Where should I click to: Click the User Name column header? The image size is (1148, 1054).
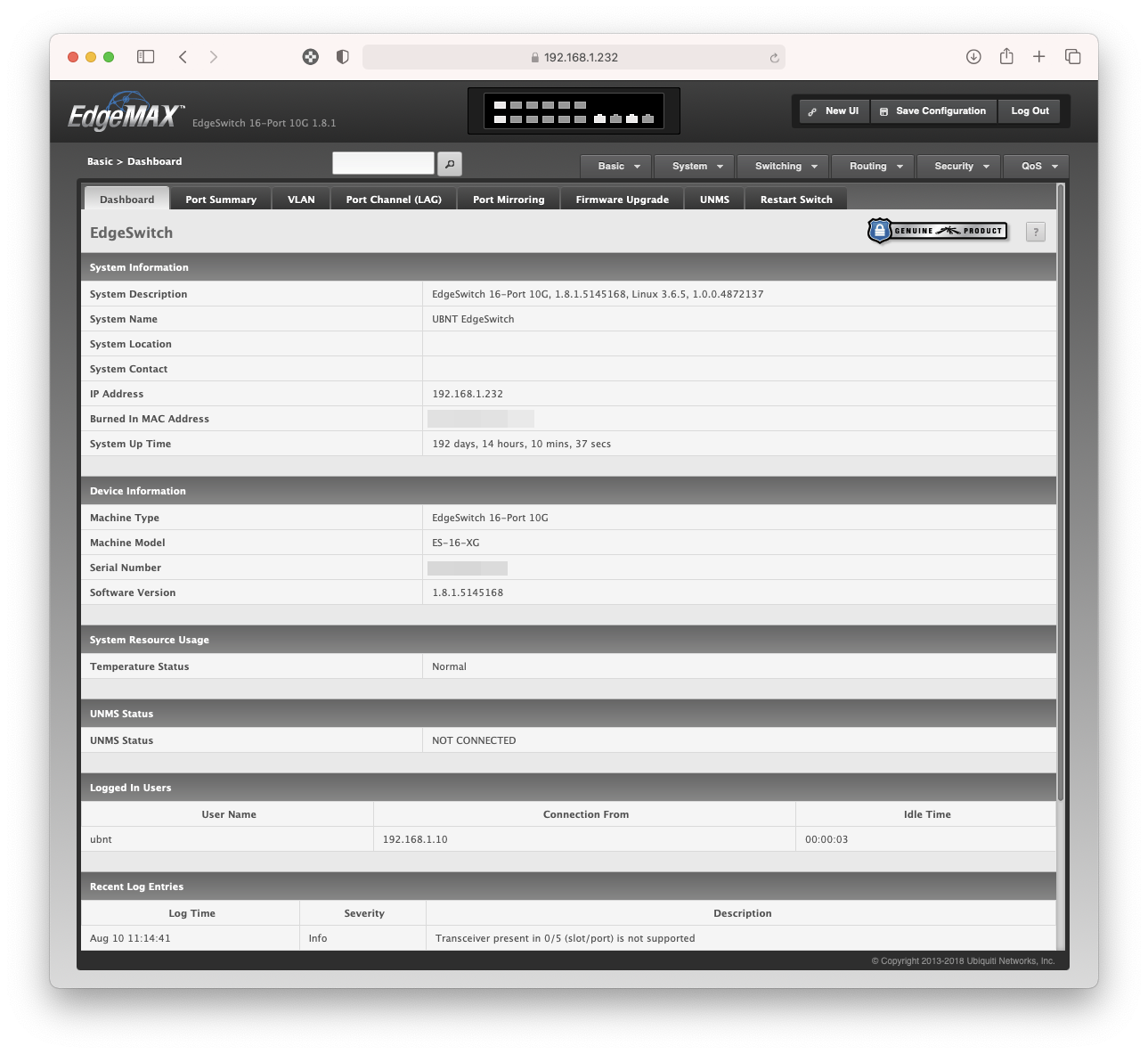pyautogui.click(x=229, y=814)
